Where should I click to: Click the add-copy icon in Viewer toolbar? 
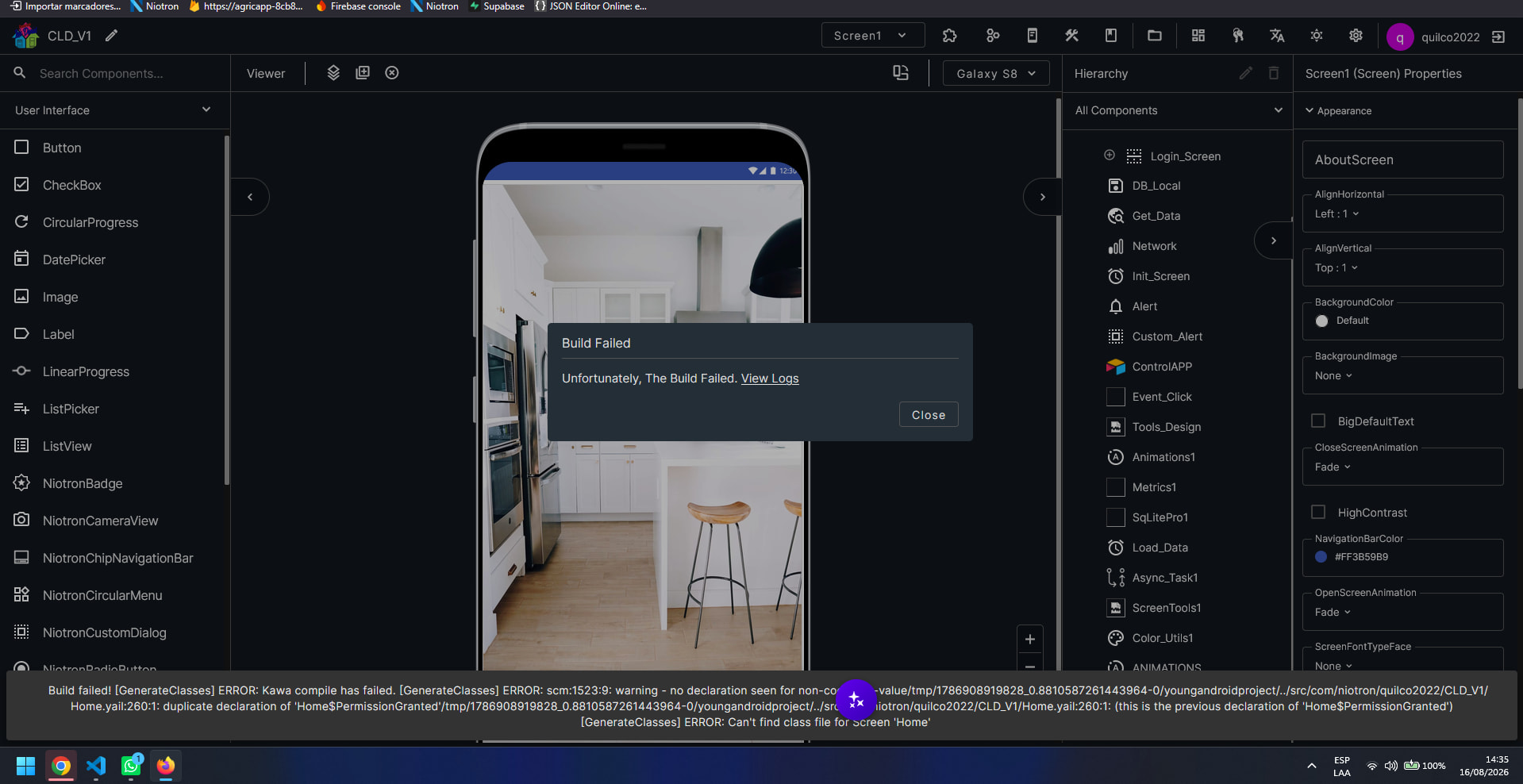(x=363, y=73)
